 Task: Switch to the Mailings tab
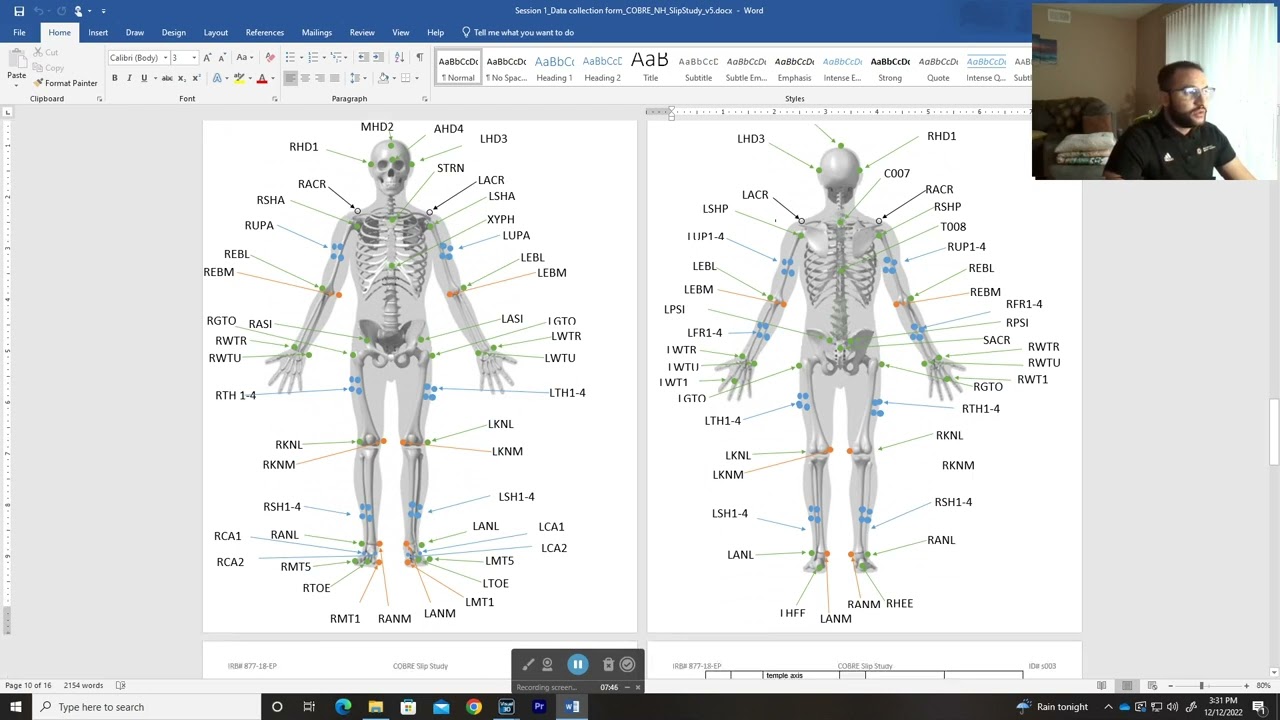[x=317, y=33]
